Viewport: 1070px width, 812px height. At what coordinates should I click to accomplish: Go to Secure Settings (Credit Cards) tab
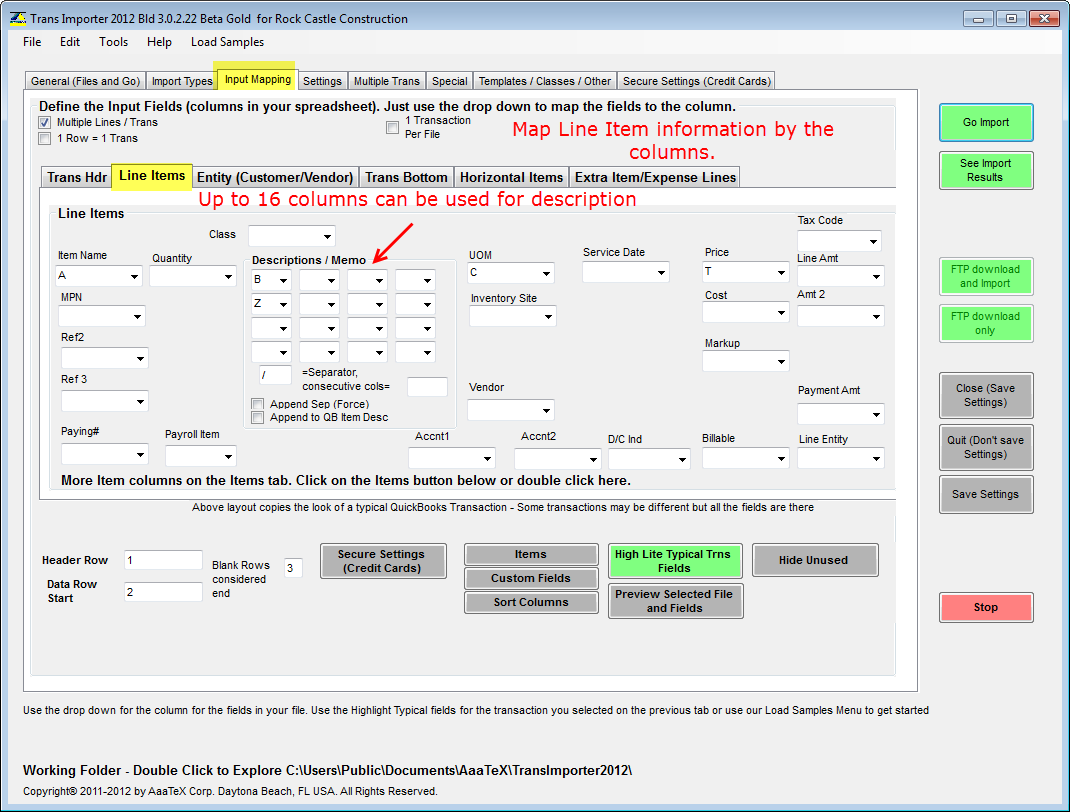tap(697, 81)
